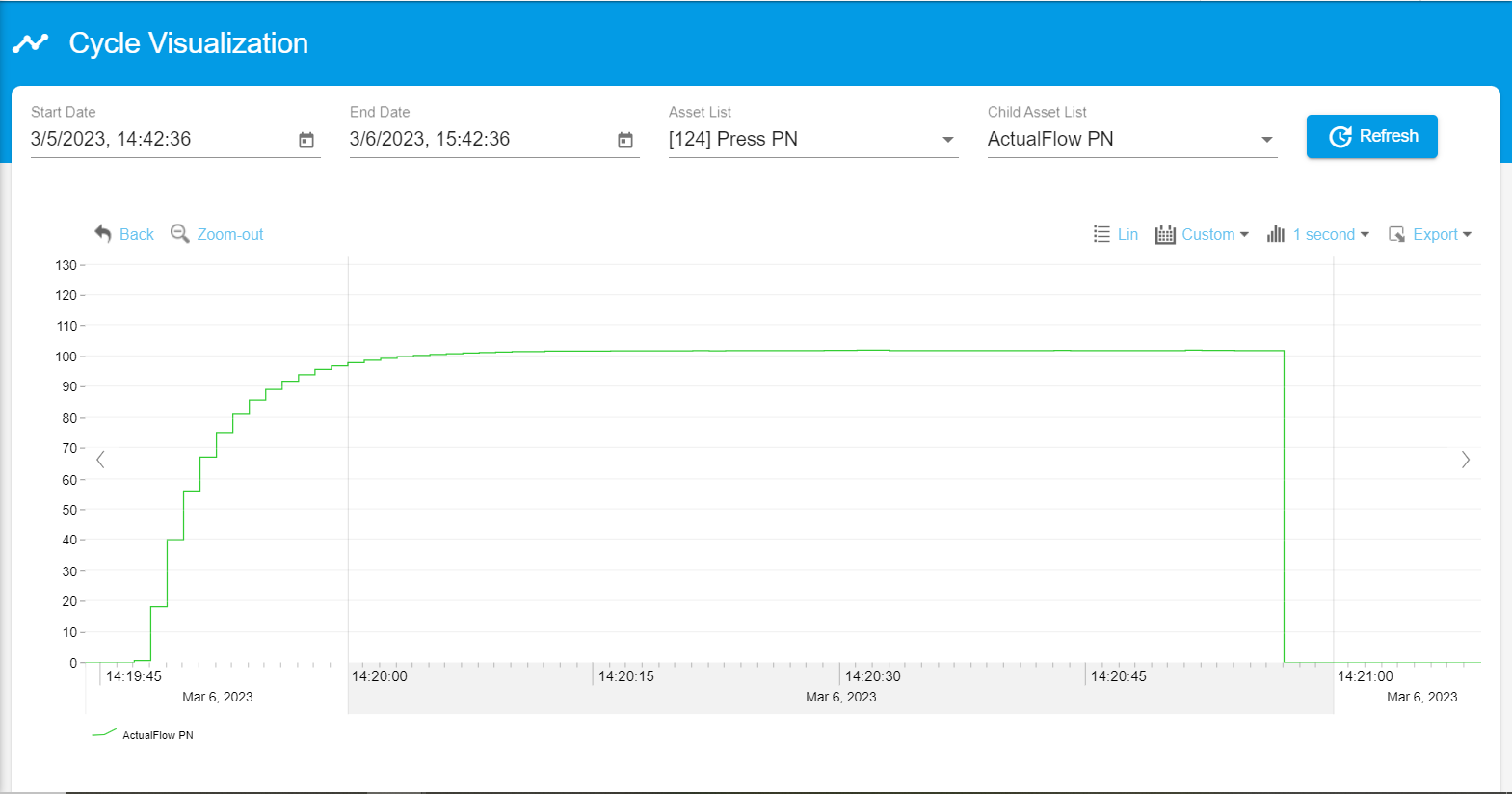Click the Lin scale list icon
Image resolution: width=1512 pixels, height=794 pixels.
1101,234
